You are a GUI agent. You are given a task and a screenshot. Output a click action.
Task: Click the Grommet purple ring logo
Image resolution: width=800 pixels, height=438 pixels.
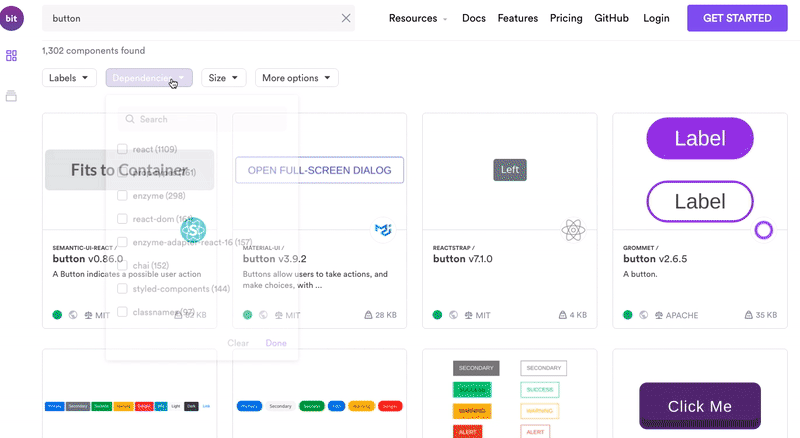click(763, 230)
